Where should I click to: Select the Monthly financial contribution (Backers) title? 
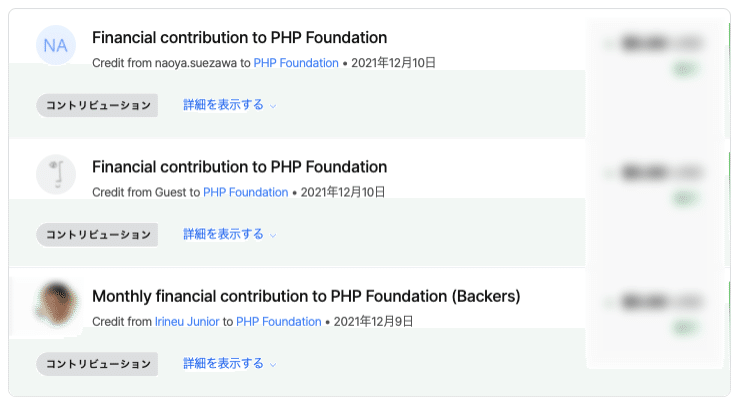coord(306,296)
